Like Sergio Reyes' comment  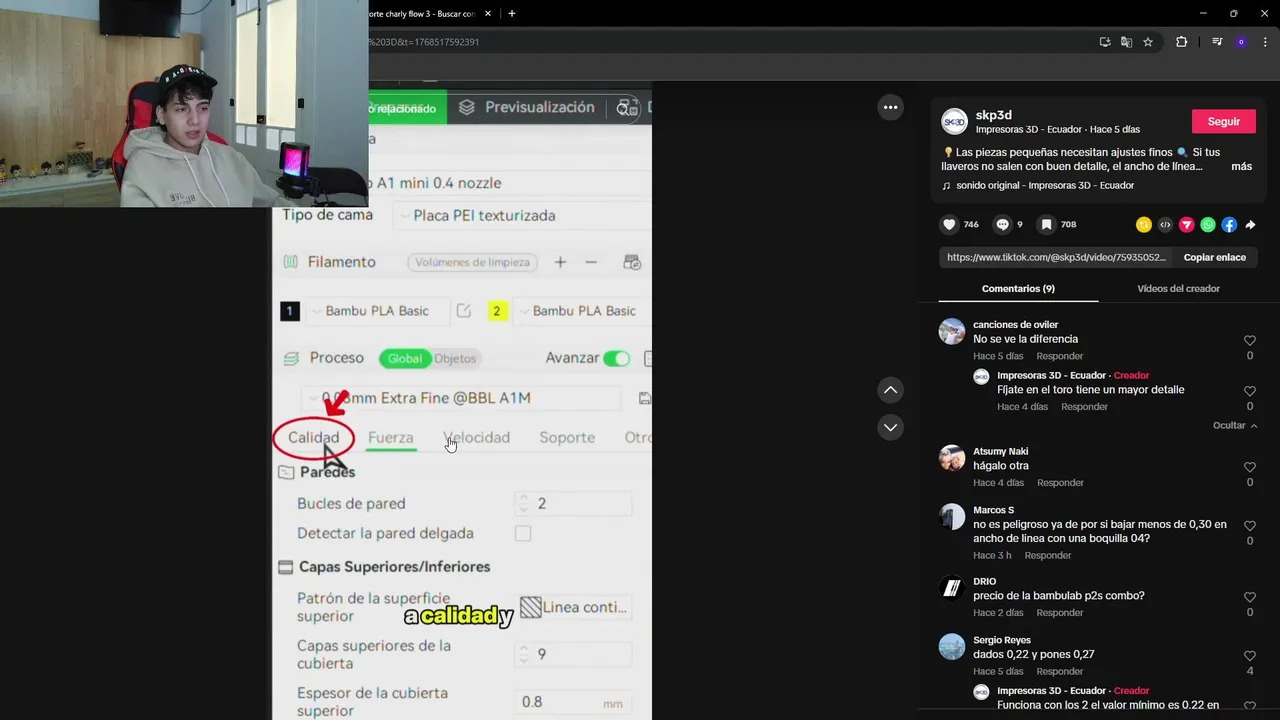coord(1250,656)
